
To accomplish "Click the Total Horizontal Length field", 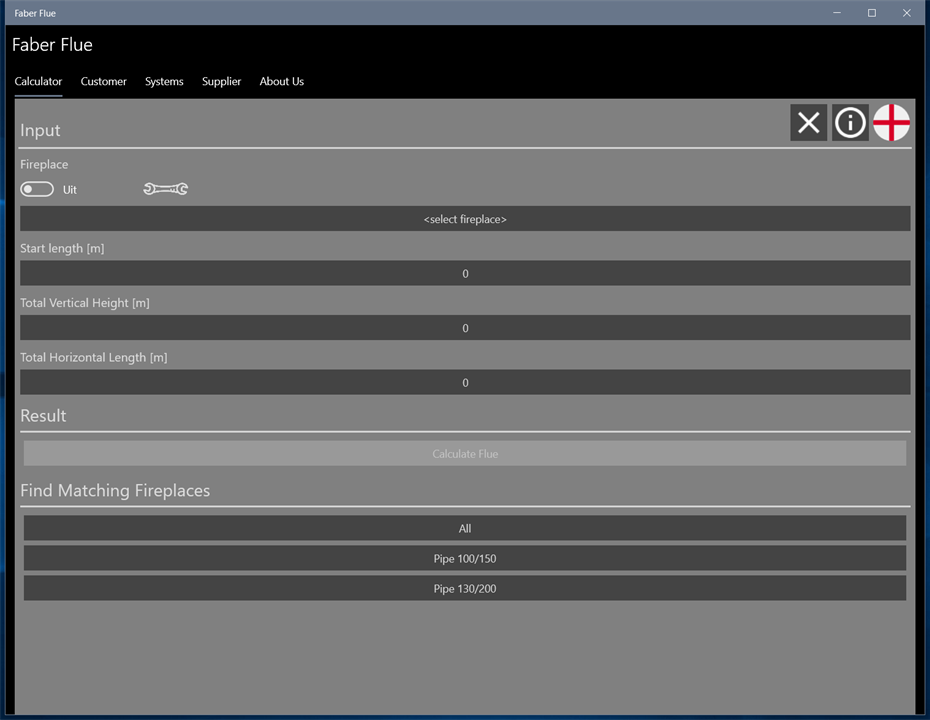I will pyautogui.click(x=465, y=383).
